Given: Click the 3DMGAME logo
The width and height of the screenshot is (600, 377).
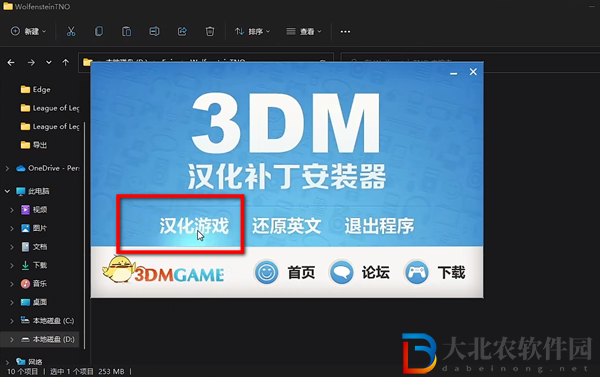Looking at the screenshot, I should point(163,270).
